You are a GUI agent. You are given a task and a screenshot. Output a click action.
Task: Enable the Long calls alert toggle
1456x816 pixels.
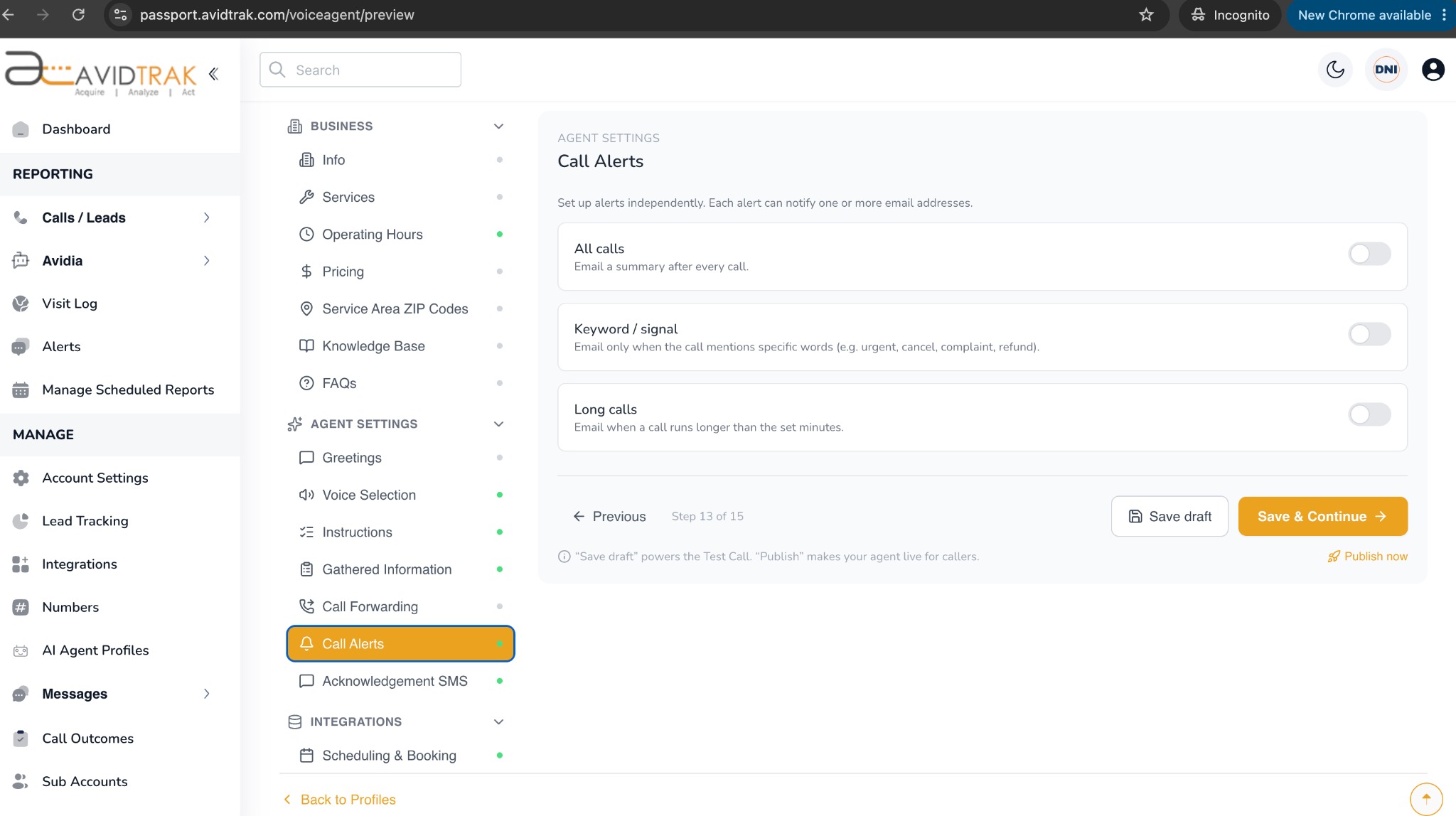[1369, 414]
